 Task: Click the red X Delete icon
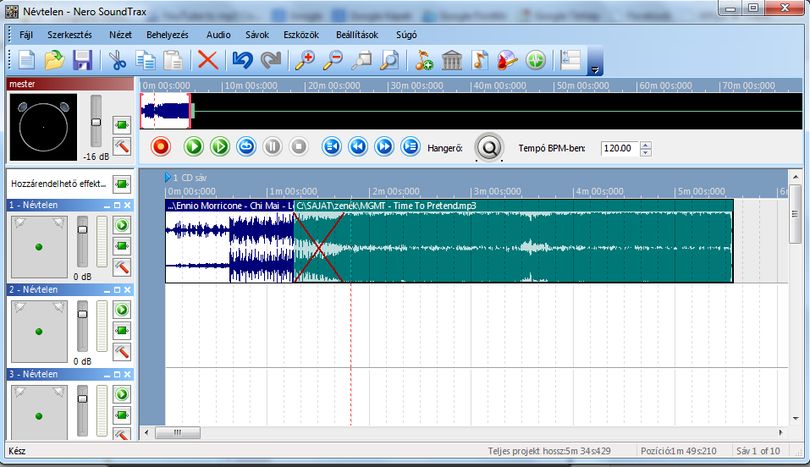coord(208,60)
